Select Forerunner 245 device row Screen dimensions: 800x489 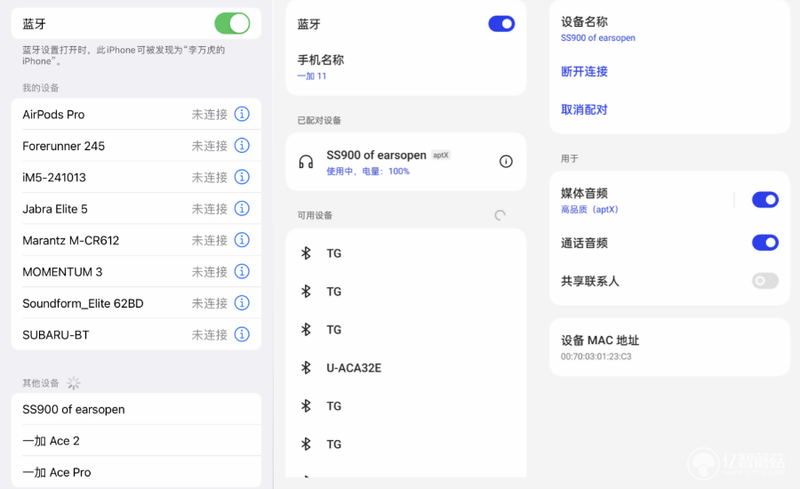pos(136,145)
